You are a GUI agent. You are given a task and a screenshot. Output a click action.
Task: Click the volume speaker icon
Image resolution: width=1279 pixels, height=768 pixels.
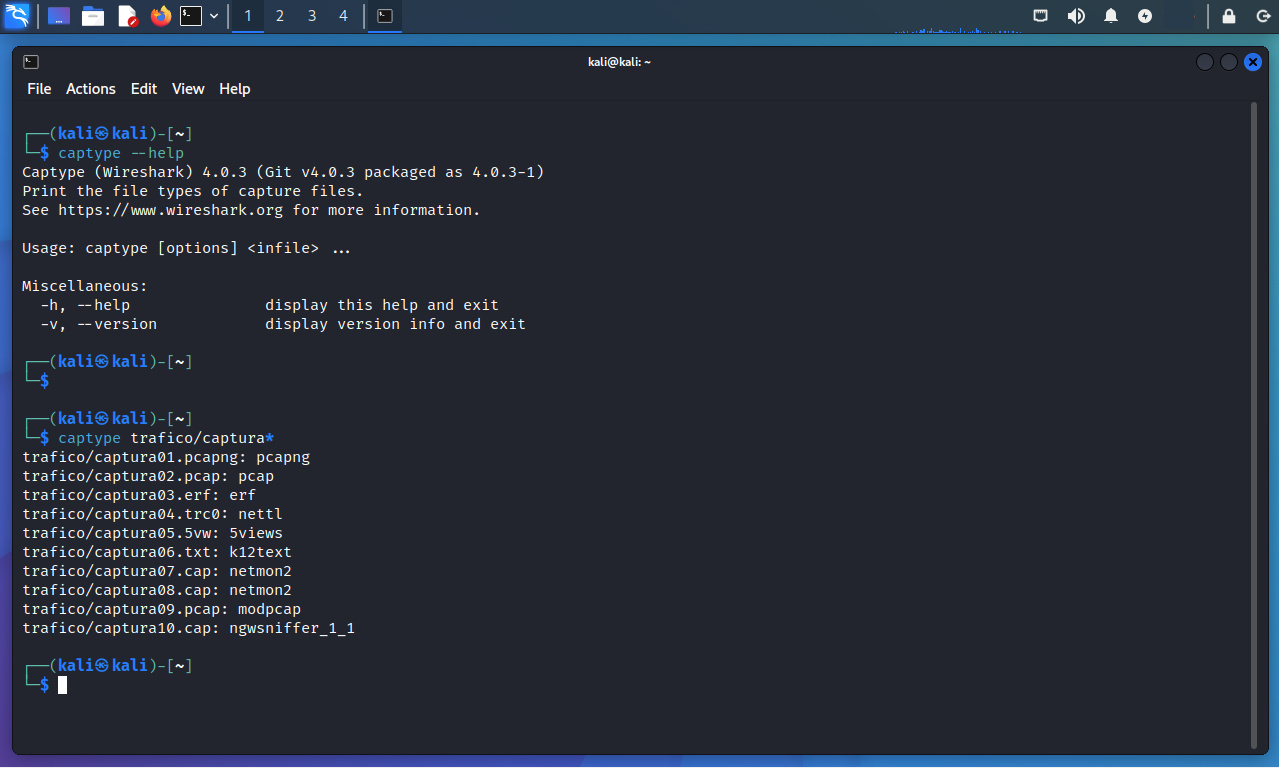click(x=1076, y=16)
